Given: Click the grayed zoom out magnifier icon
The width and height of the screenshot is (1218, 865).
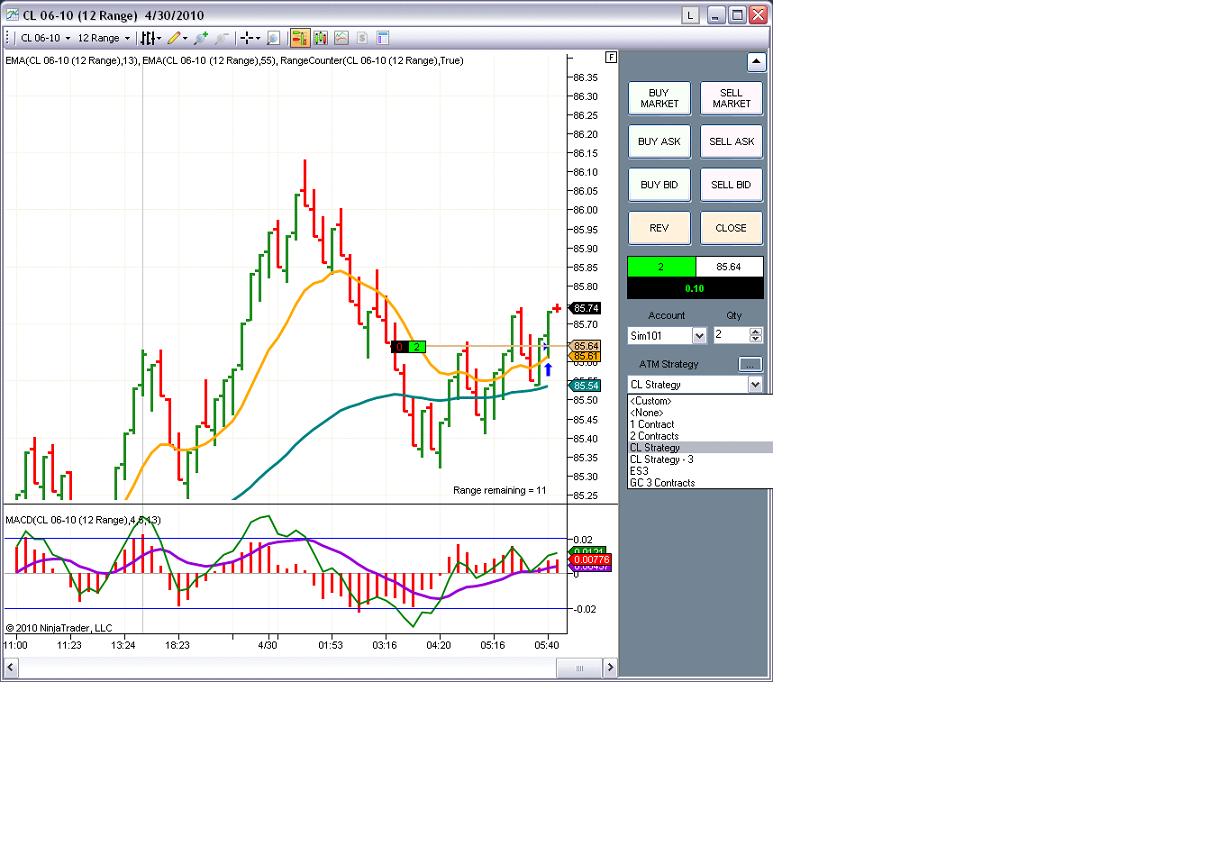Looking at the screenshot, I should 222,38.
